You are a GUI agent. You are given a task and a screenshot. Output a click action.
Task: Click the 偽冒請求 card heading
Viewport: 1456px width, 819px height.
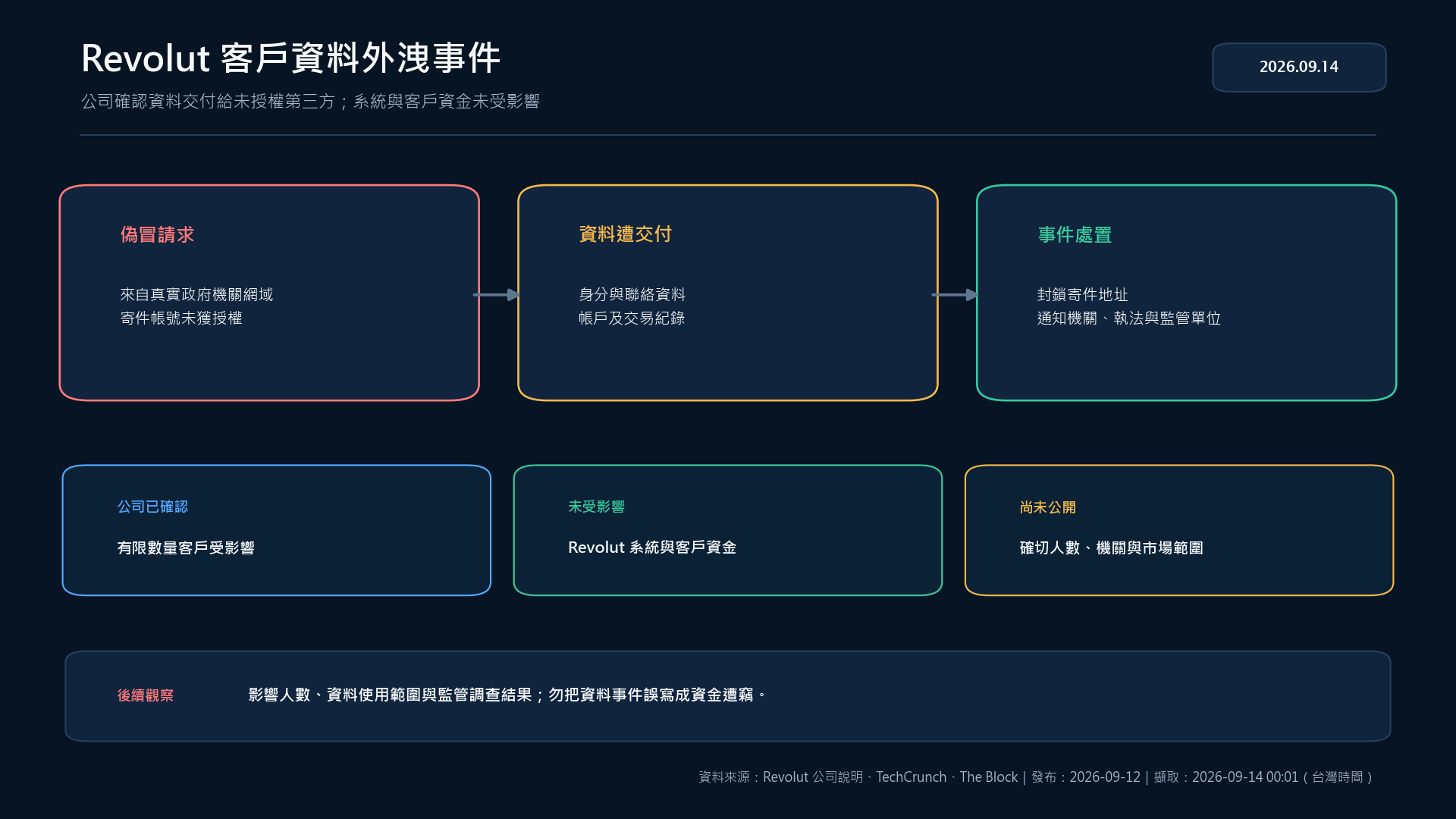(x=157, y=235)
